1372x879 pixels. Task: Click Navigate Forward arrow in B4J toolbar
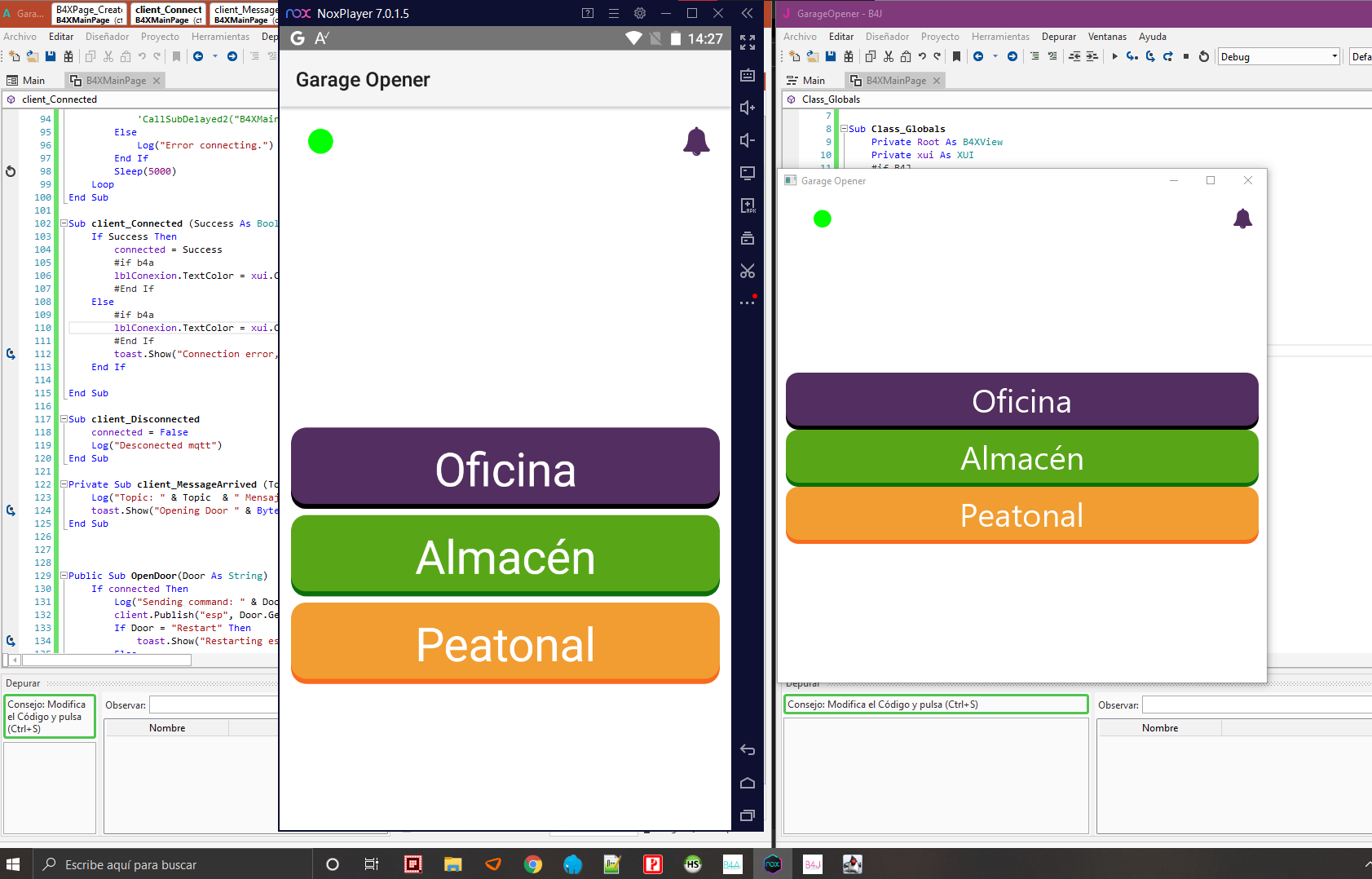pos(1012,56)
